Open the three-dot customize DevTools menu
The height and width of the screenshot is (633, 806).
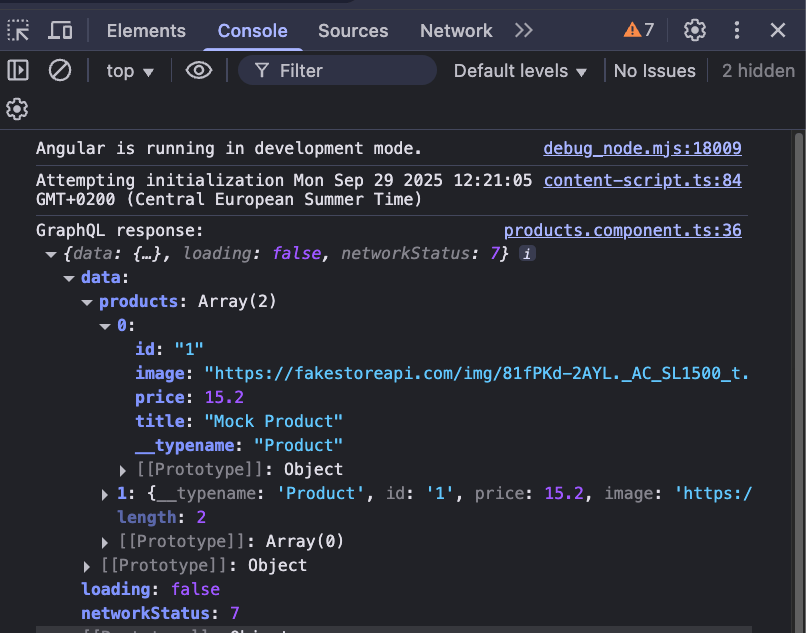737,30
